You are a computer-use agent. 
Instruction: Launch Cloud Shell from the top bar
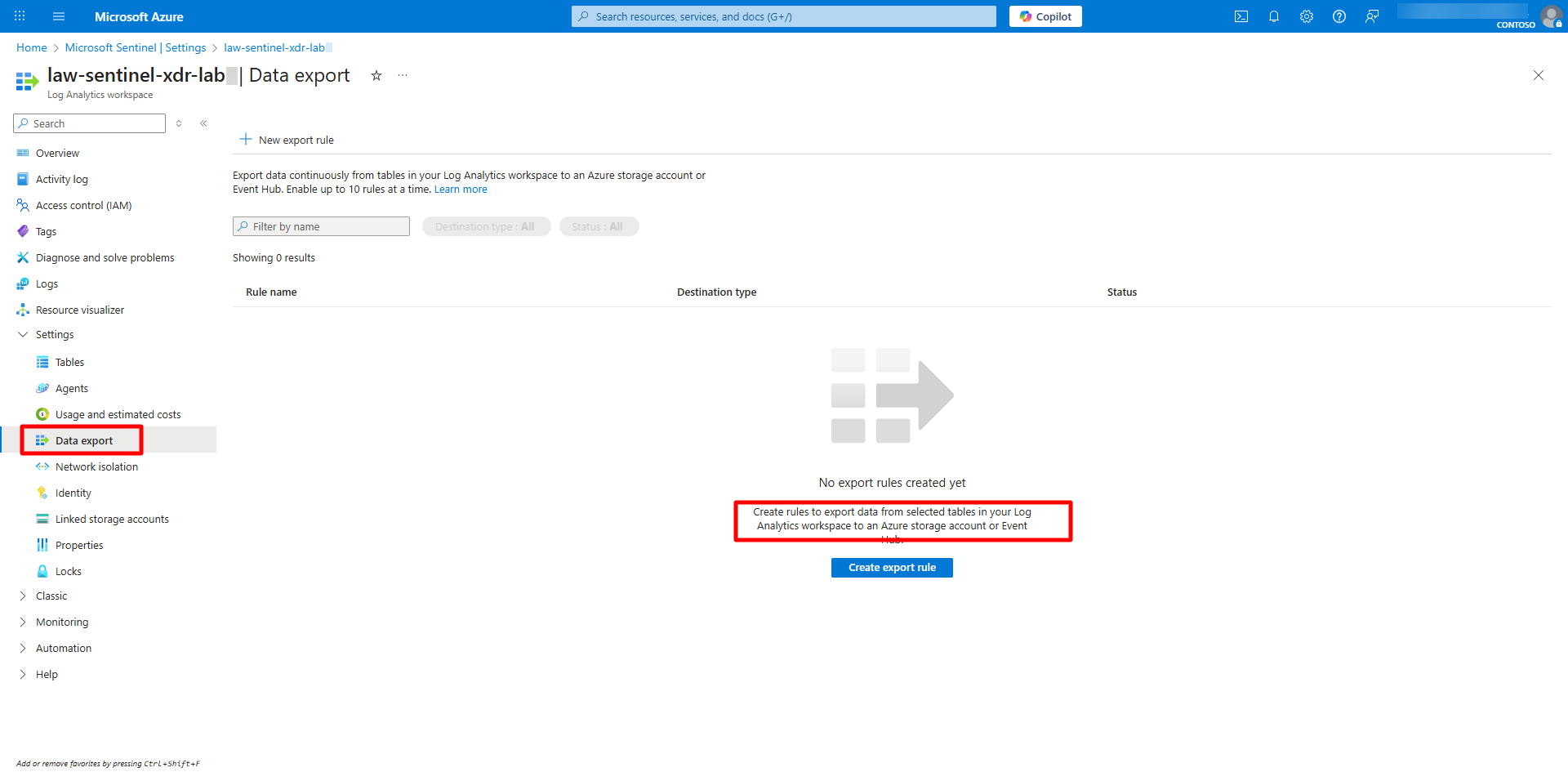click(x=1241, y=16)
